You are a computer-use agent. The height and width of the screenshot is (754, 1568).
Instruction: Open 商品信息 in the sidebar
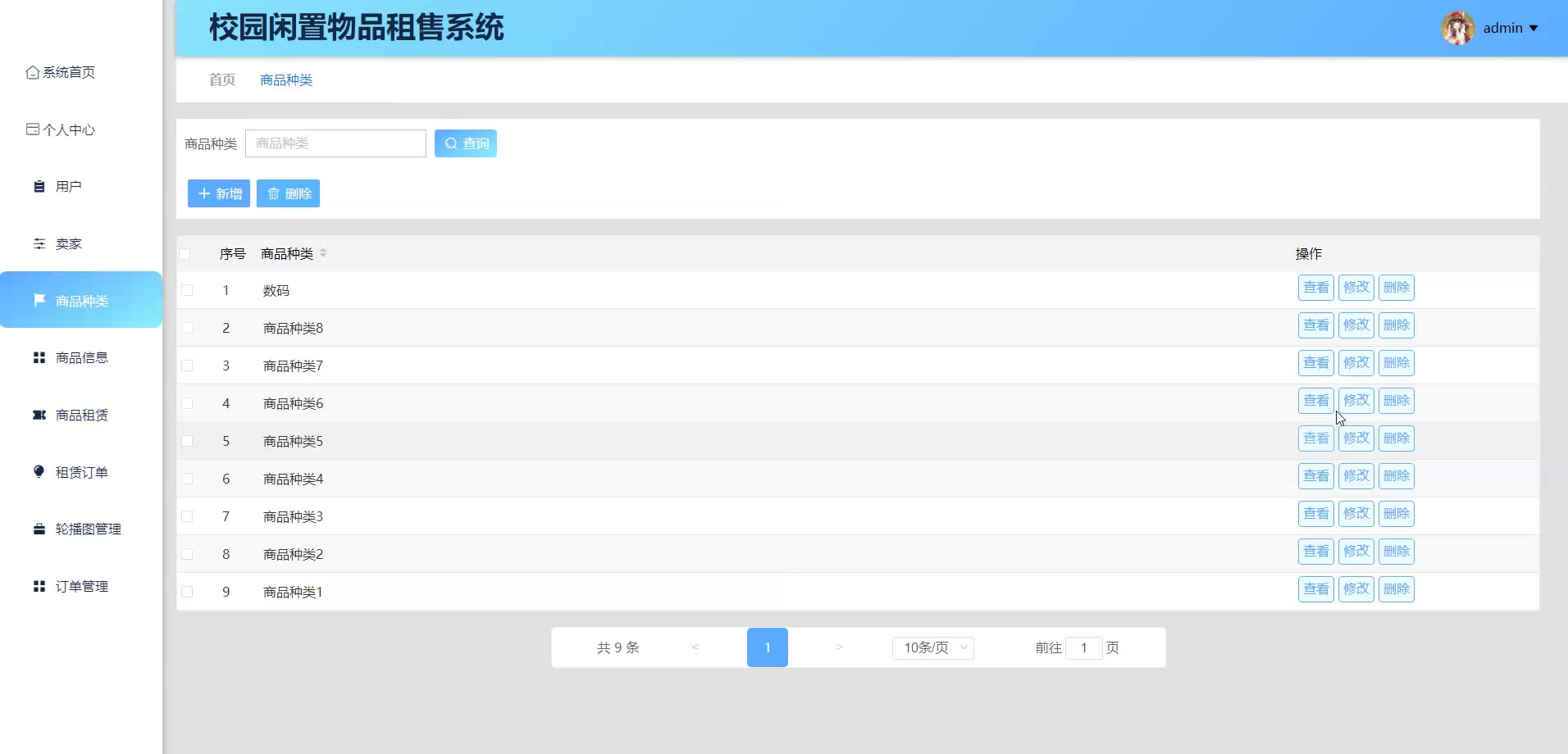81,357
